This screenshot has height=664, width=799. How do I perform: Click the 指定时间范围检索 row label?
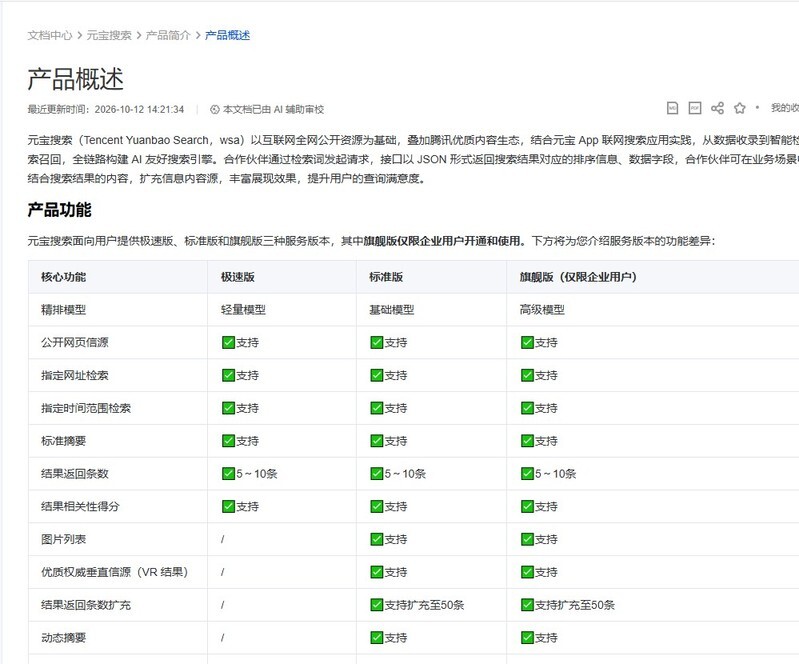point(86,408)
